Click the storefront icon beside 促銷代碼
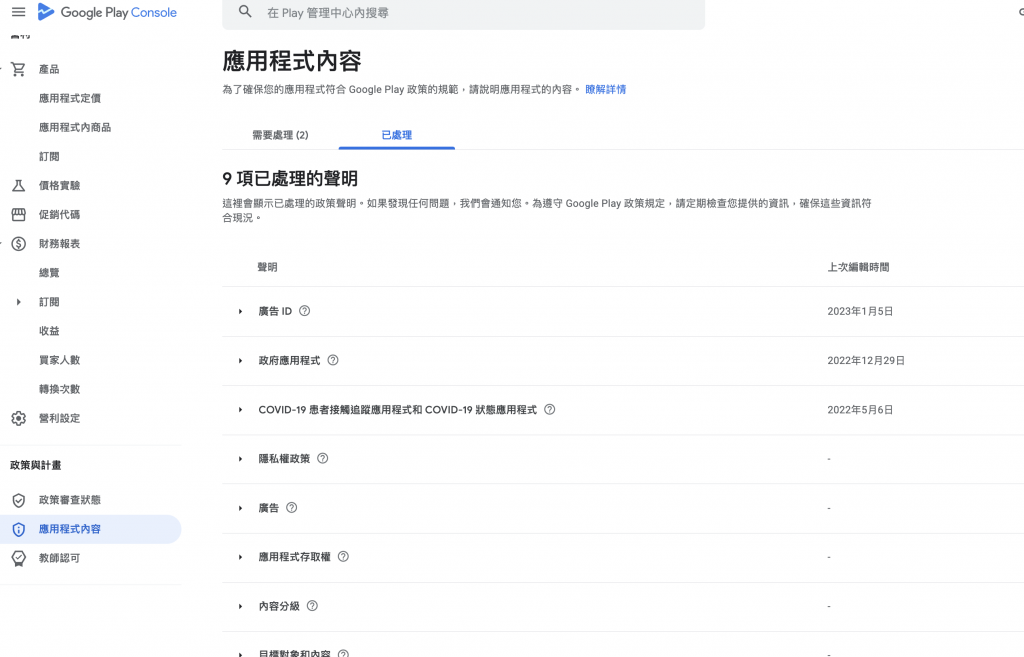1024x657 pixels. coord(18,214)
